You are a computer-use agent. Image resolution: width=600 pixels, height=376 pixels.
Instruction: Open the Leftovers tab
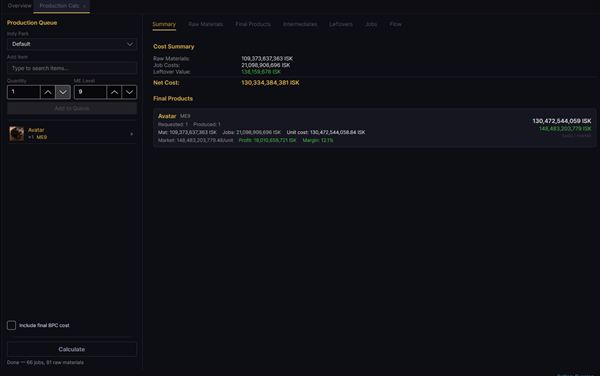[x=341, y=24]
